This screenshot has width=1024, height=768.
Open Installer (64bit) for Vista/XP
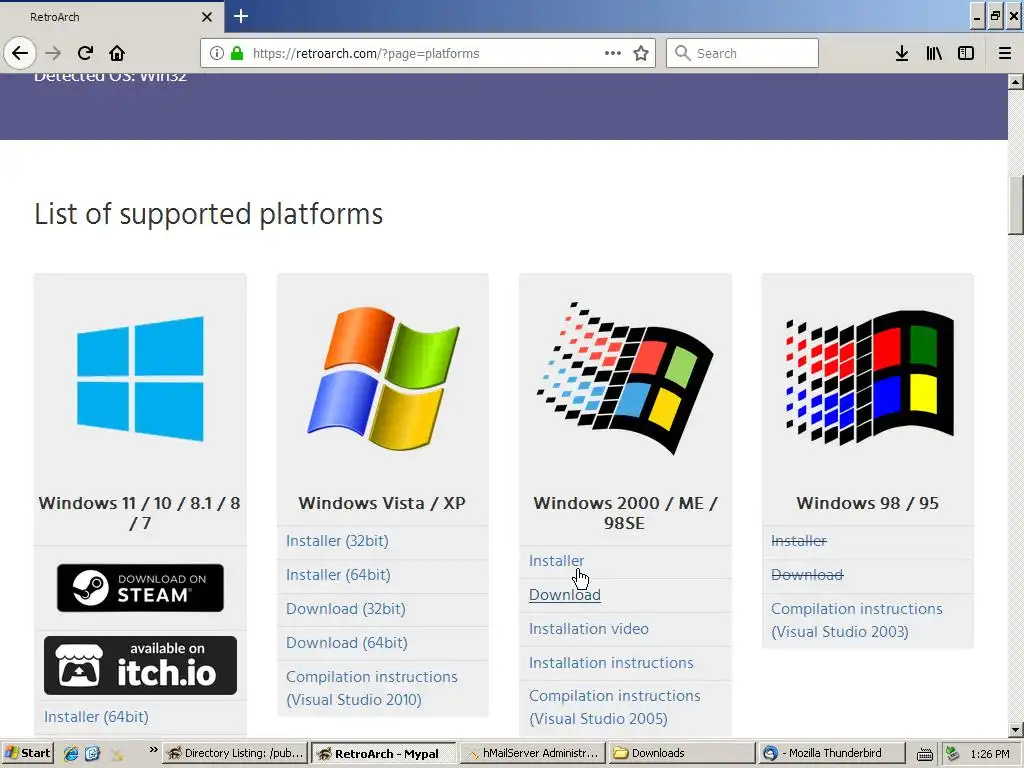tap(338, 575)
